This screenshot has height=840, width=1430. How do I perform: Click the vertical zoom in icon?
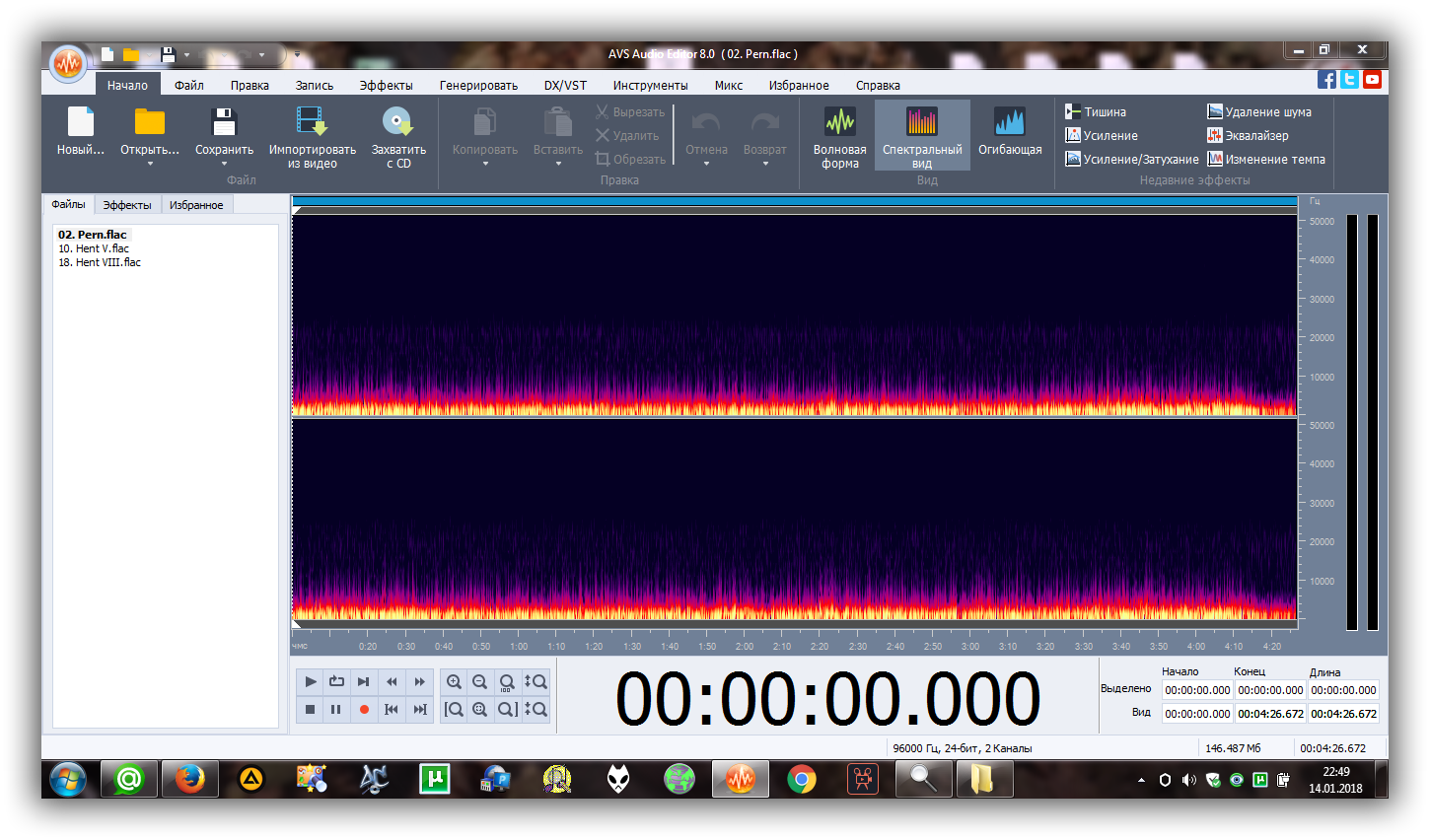coord(536,681)
